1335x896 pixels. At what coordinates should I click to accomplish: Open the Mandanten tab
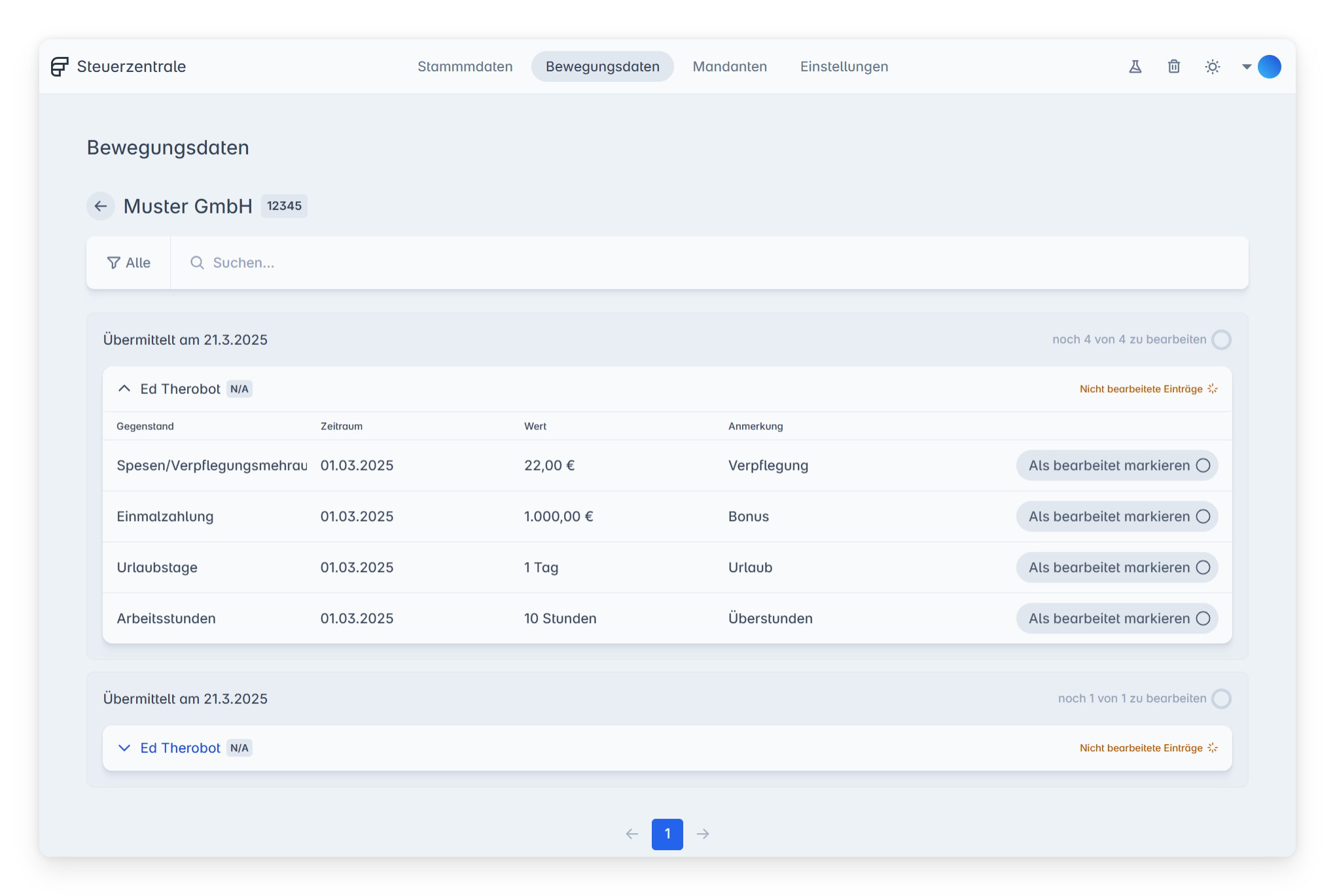click(x=730, y=67)
